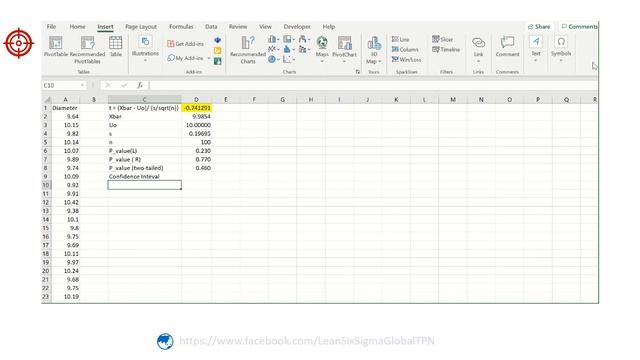
Task: Insert a PivotTable
Action: tap(56, 46)
